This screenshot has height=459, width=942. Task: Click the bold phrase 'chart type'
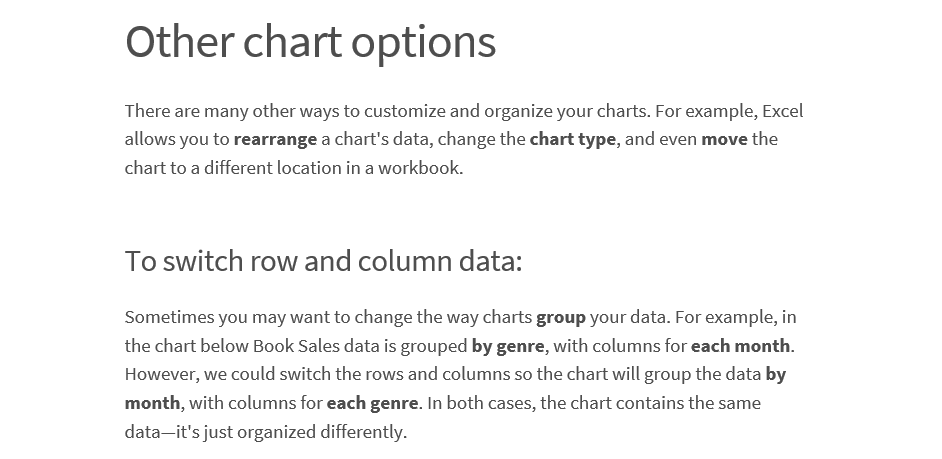point(573,139)
